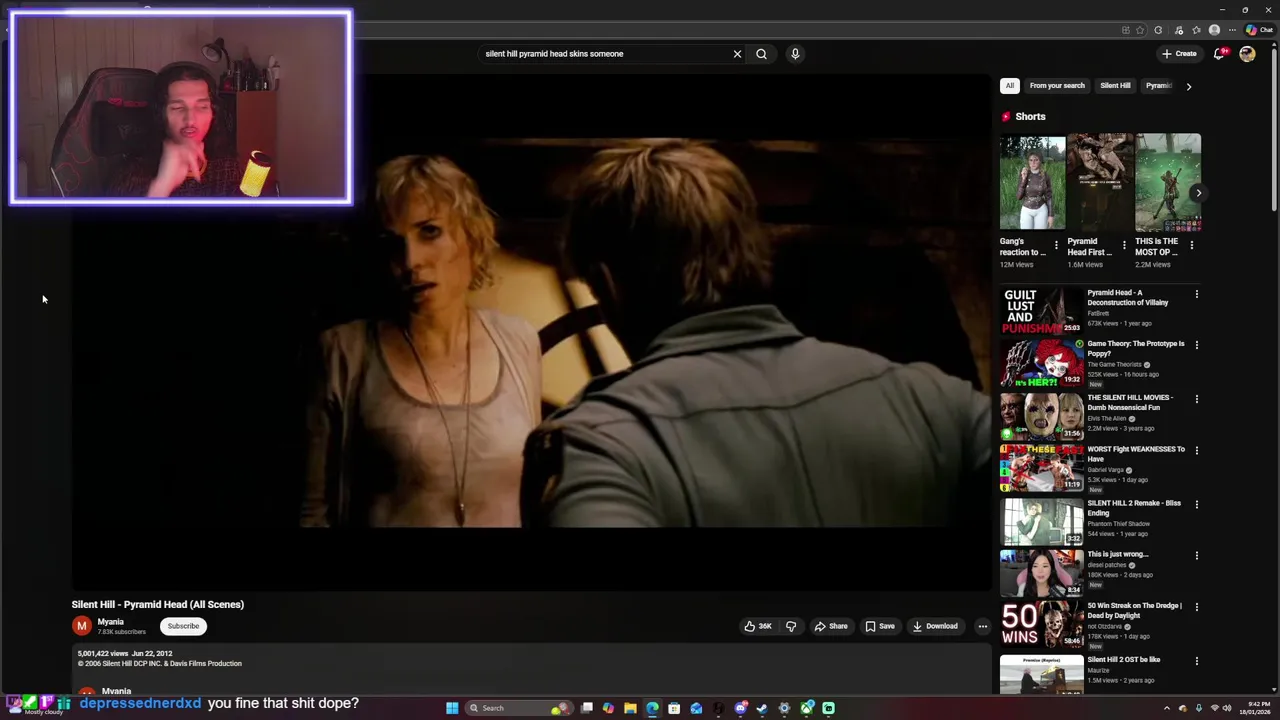Show more filter chips with arrow
This screenshot has width=1280, height=720.
click(1189, 86)
